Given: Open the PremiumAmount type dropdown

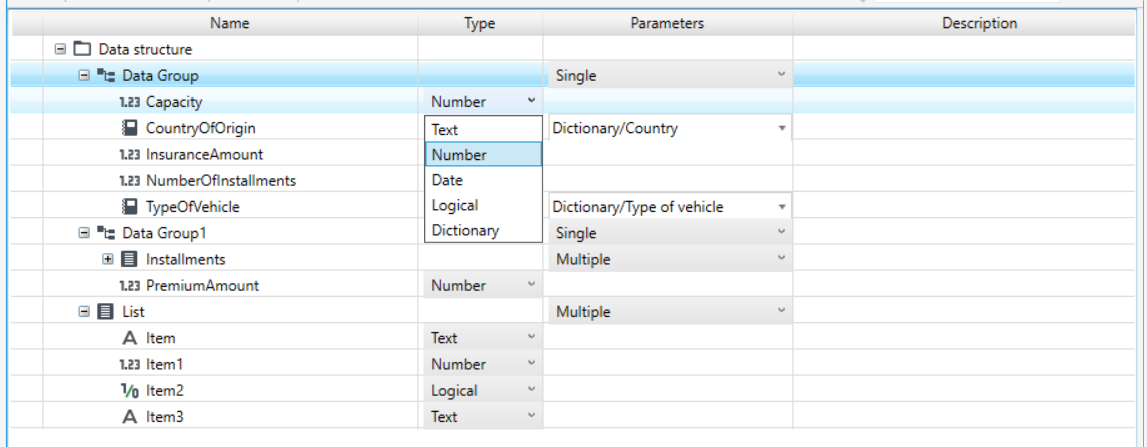Looking at the screenshot, I should point(483,285).
